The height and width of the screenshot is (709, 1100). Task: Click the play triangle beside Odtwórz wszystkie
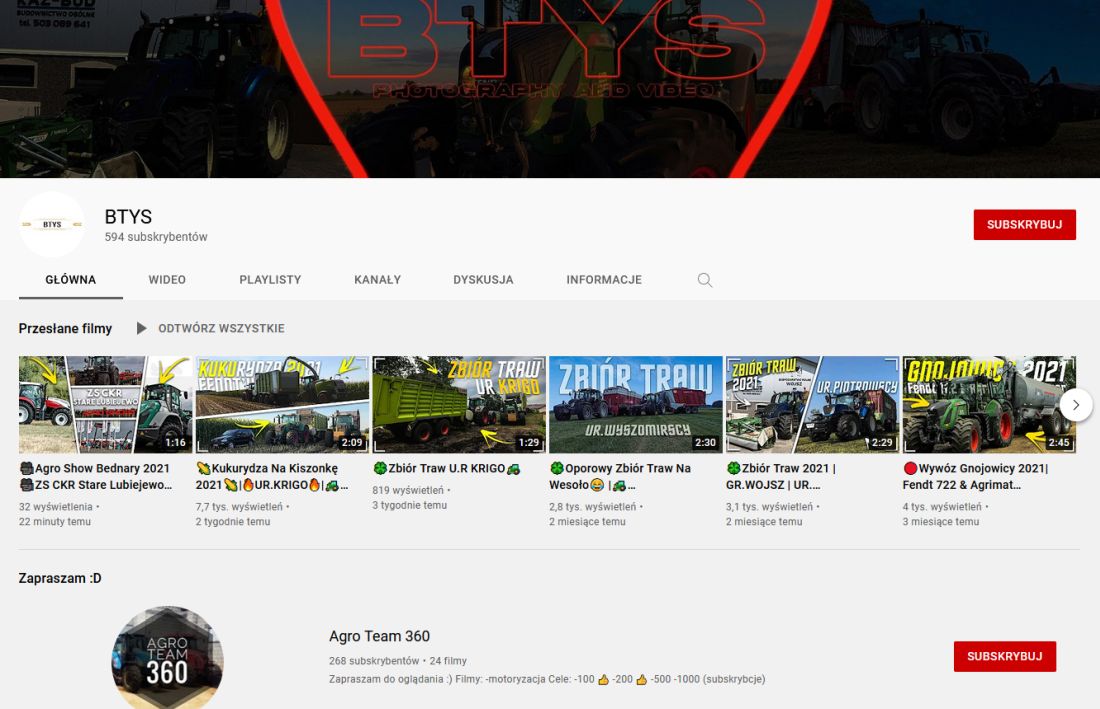[x=141, y=328]
